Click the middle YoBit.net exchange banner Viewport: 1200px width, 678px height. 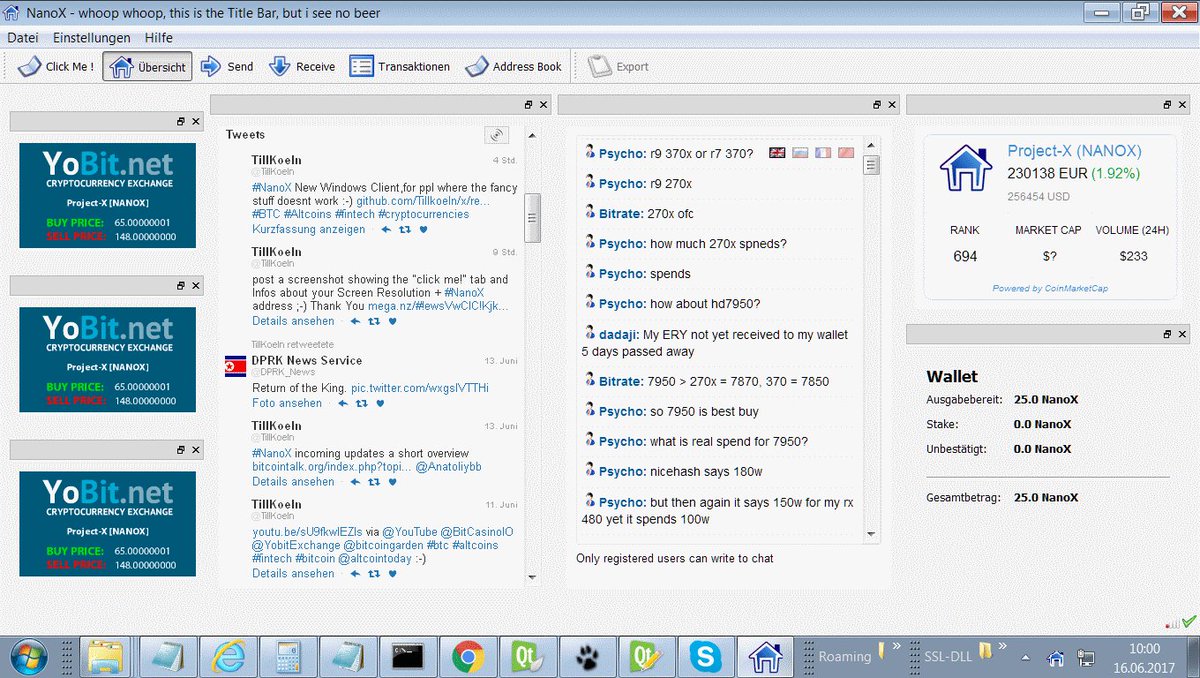[107, 360]
